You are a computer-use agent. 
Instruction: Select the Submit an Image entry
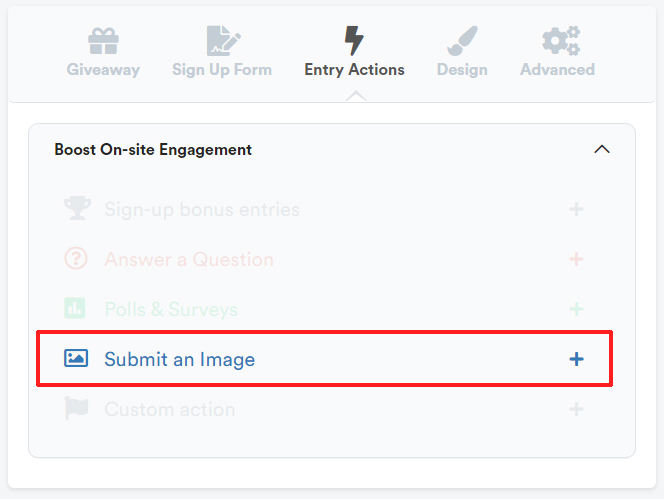coord(324,359)
